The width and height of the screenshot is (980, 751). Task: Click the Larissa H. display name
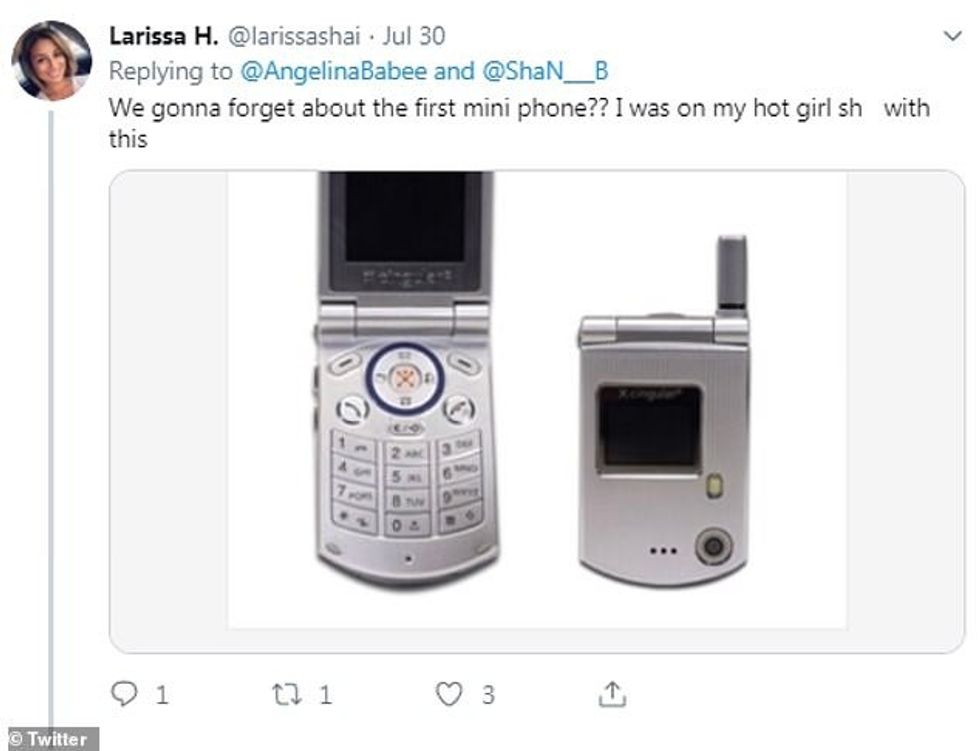coord(164,38)
